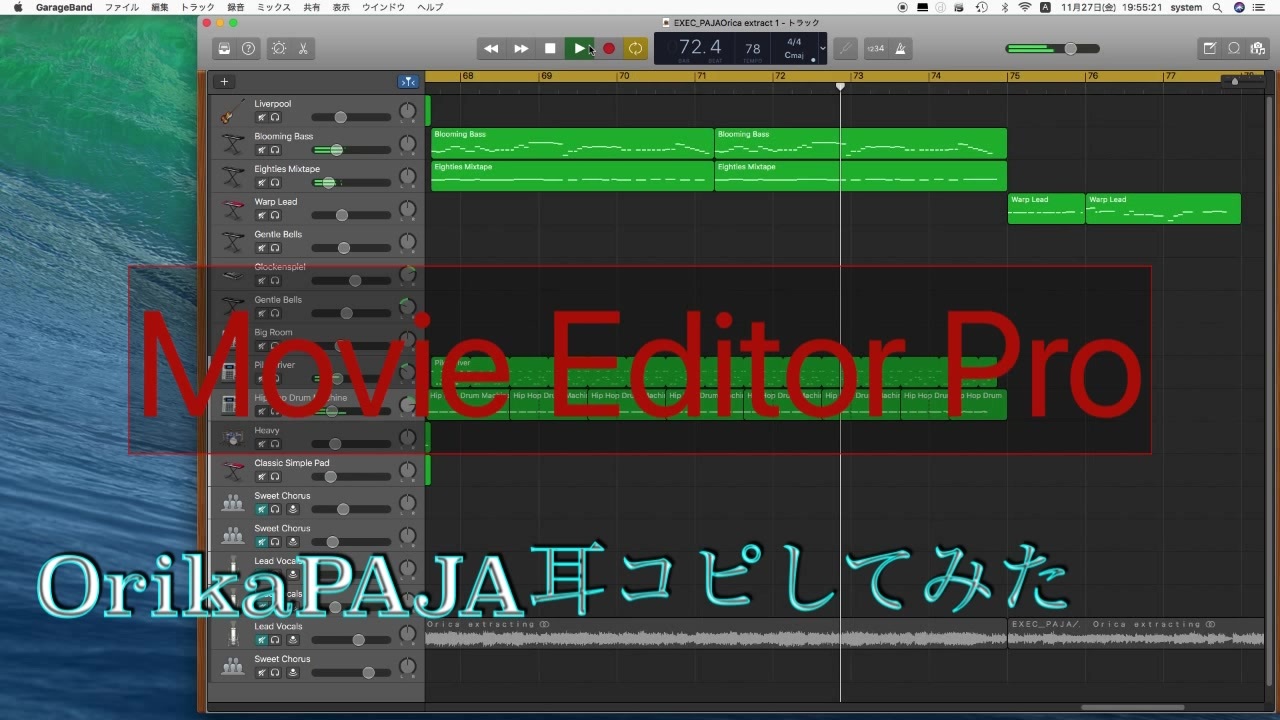This screenshot has height=720, width=1280.
Task: Show Quick Help with the question mark button
Action: point(248,48)
